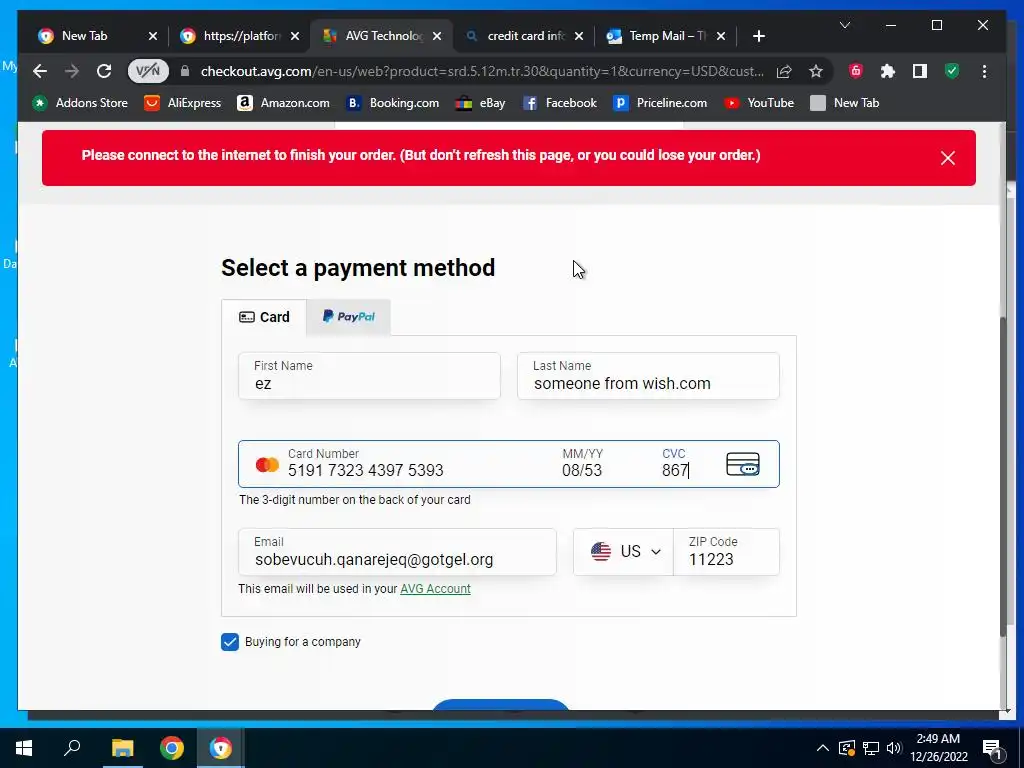Toggle Buying for a company checkbox

coord(230,642)
